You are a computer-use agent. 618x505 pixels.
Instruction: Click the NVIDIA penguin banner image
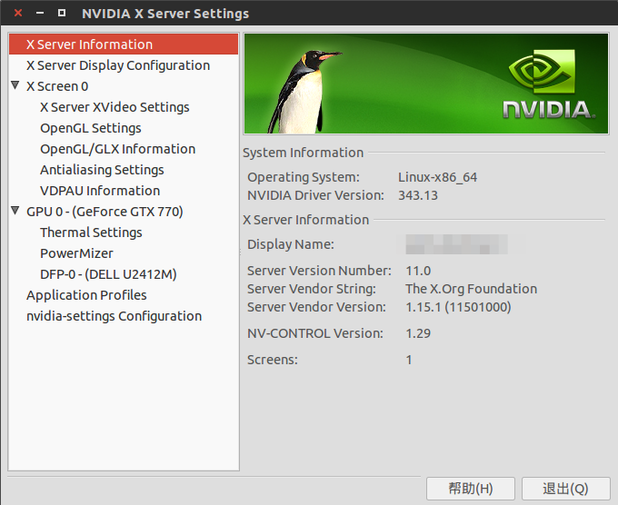[425, 84]
